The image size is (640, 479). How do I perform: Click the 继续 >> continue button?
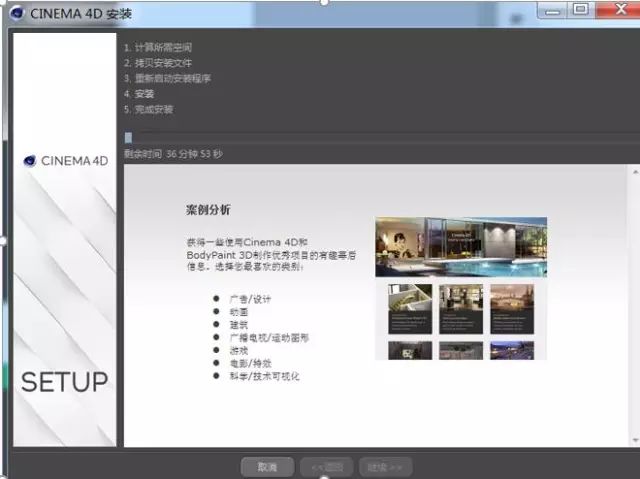385,466
